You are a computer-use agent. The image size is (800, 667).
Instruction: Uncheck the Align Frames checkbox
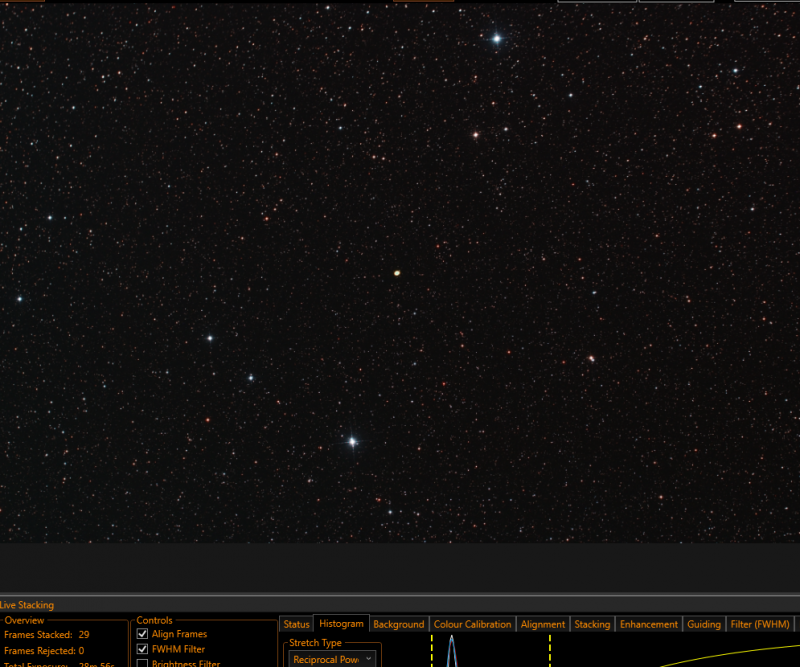142,634
